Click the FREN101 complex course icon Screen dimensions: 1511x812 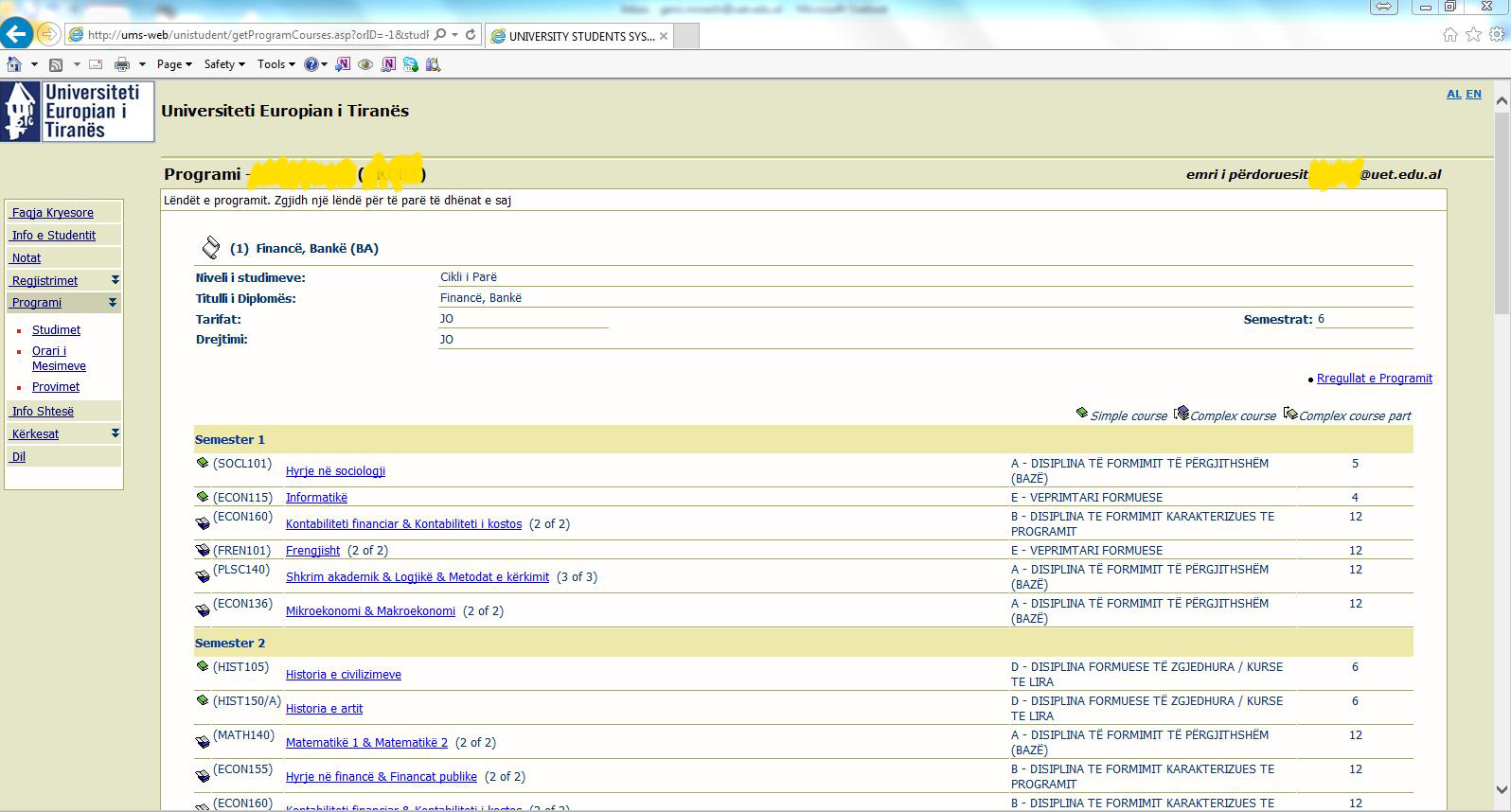203,550
